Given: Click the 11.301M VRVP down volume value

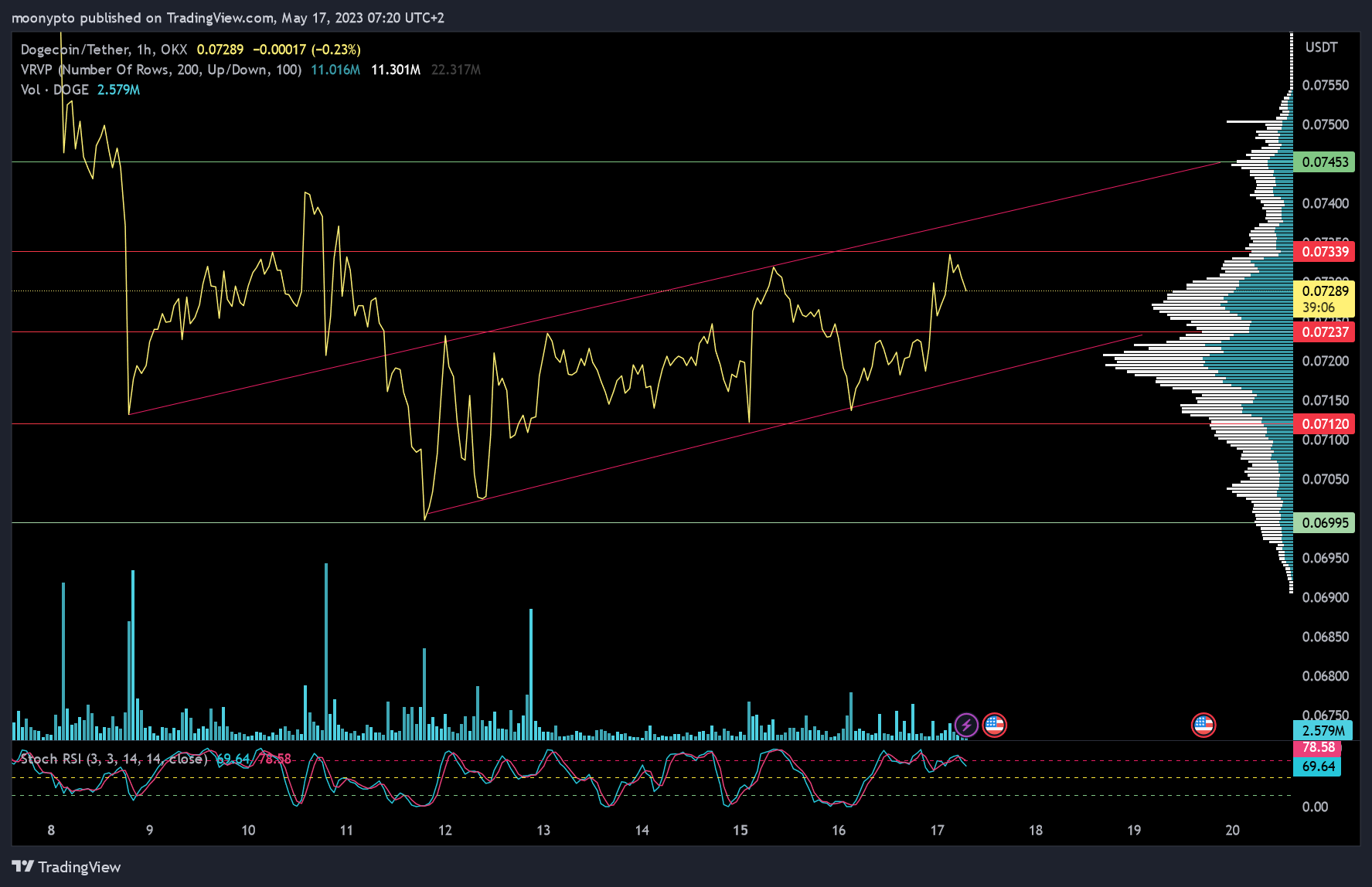Looking at the screenshot, I should (396, 70).
